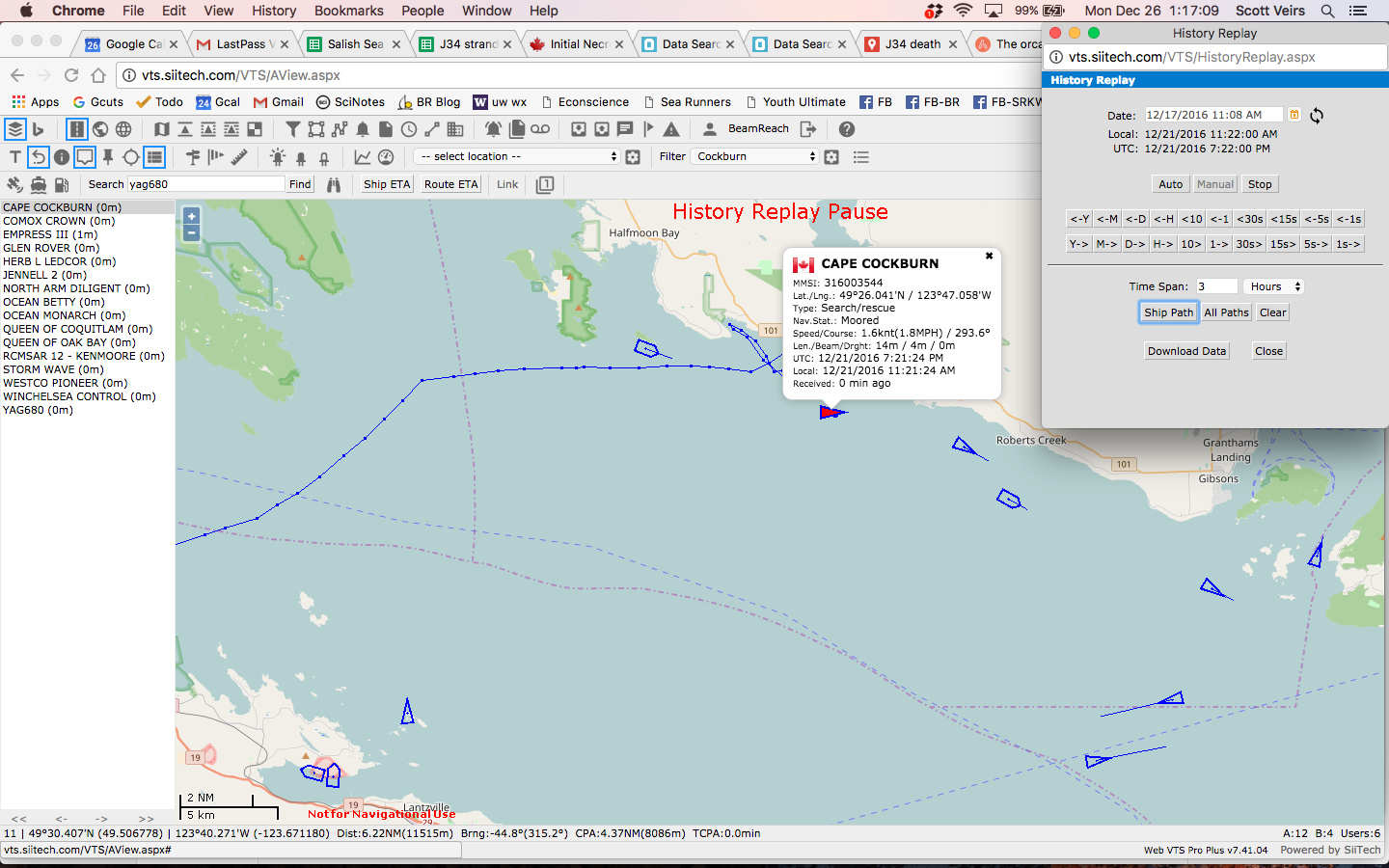Click the help question mark icon
Viewport: 1389px width, 868px height.
pos(847,129)
